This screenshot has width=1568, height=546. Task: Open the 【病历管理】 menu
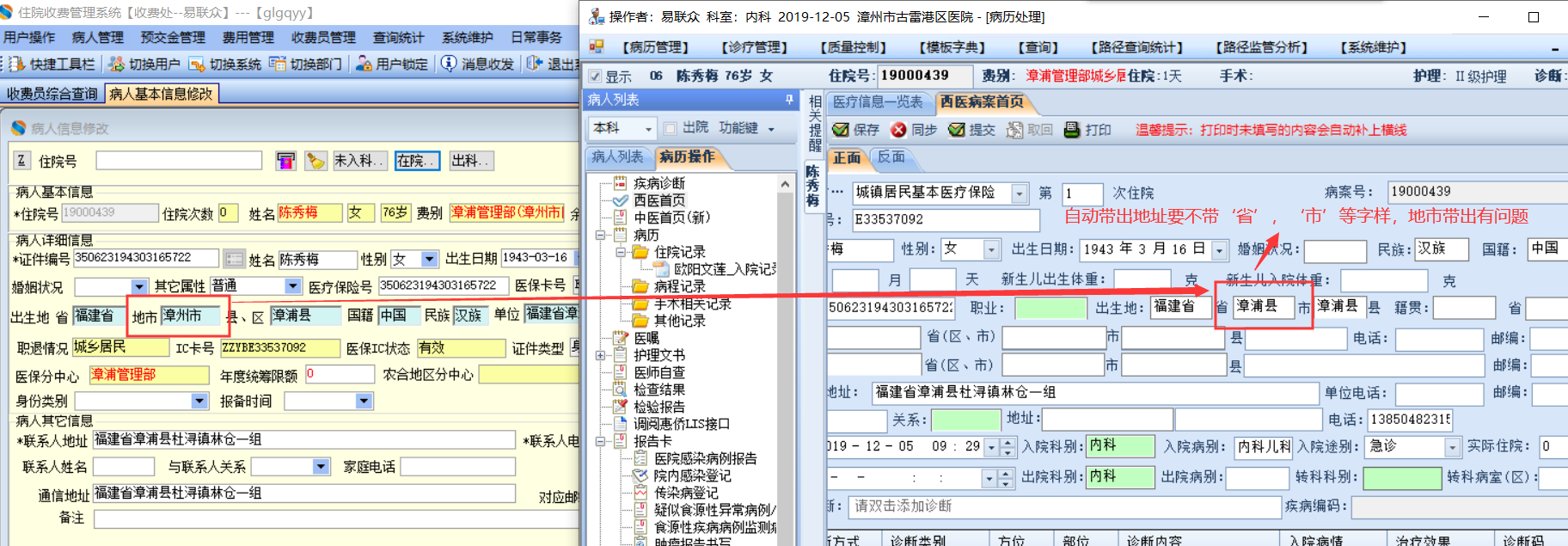tap(654, 47)
